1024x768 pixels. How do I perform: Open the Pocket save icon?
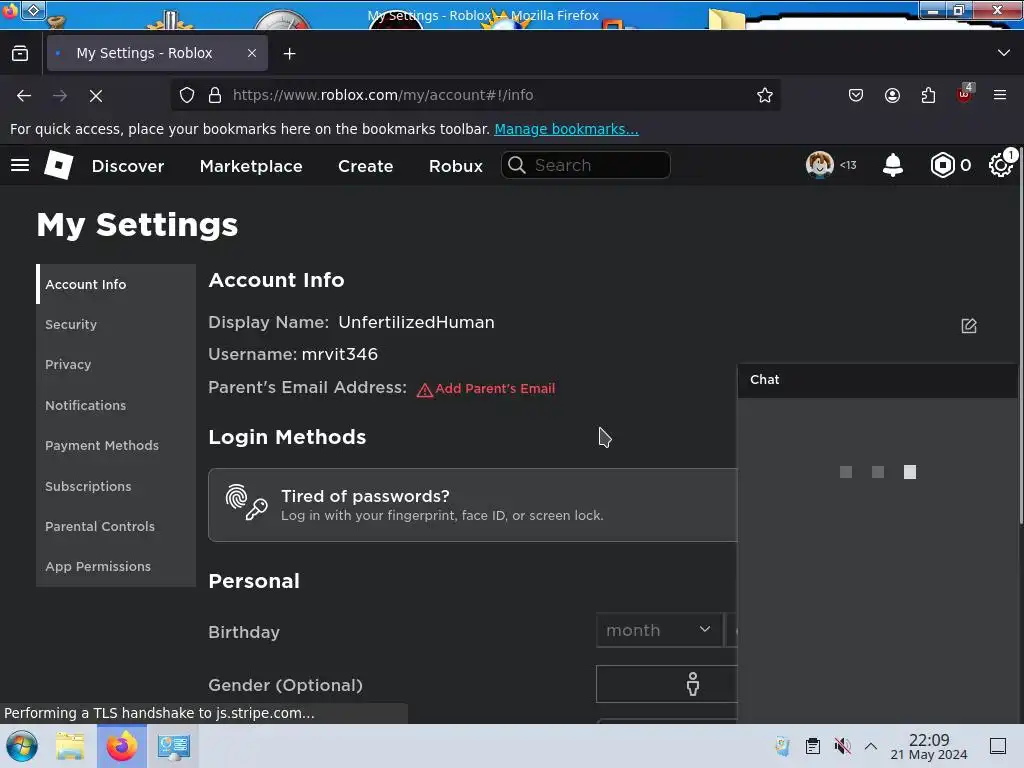click(x=856, y=95)
